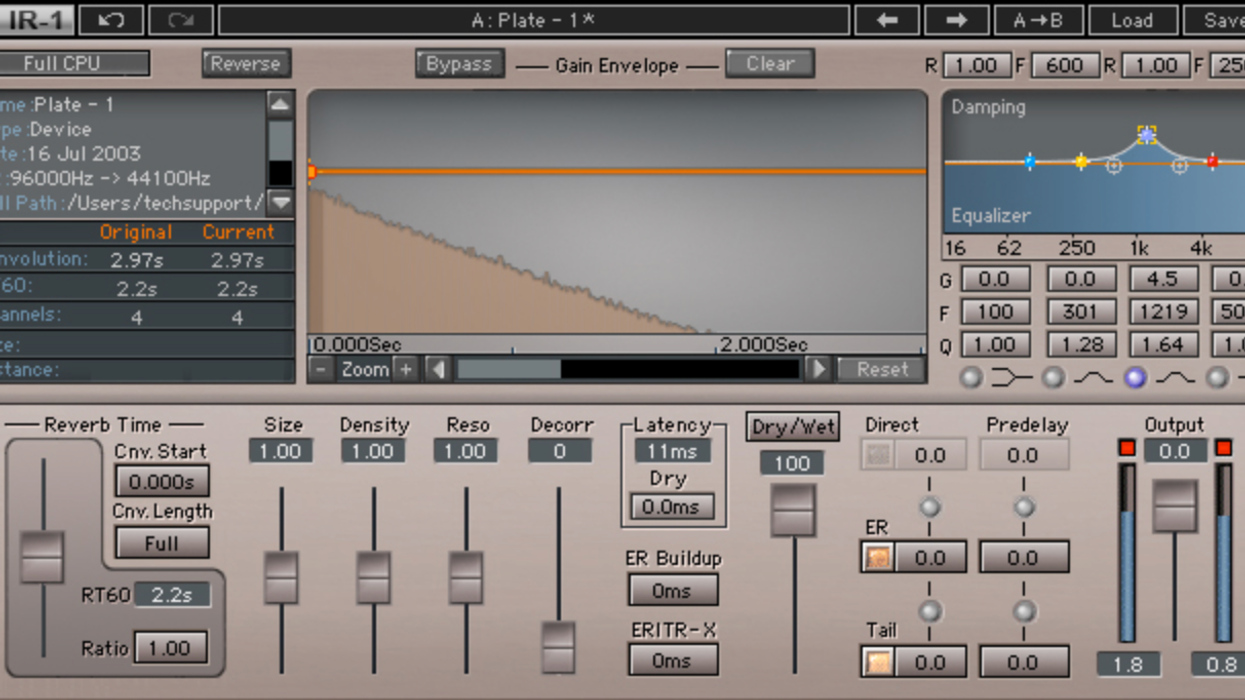This screenshot has height=700, width=1245.
Task: Toggle the Tail enable button
Action: [x=878, y=661]
